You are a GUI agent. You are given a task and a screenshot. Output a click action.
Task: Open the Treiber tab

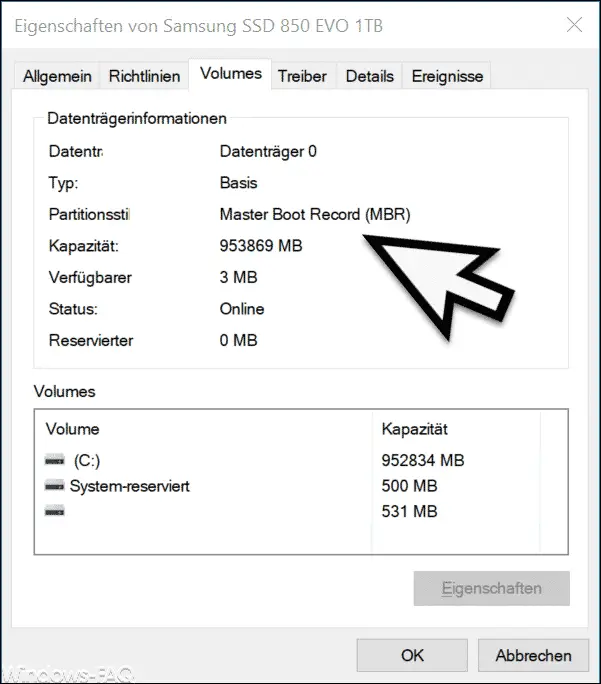click(x=302, y=76)
